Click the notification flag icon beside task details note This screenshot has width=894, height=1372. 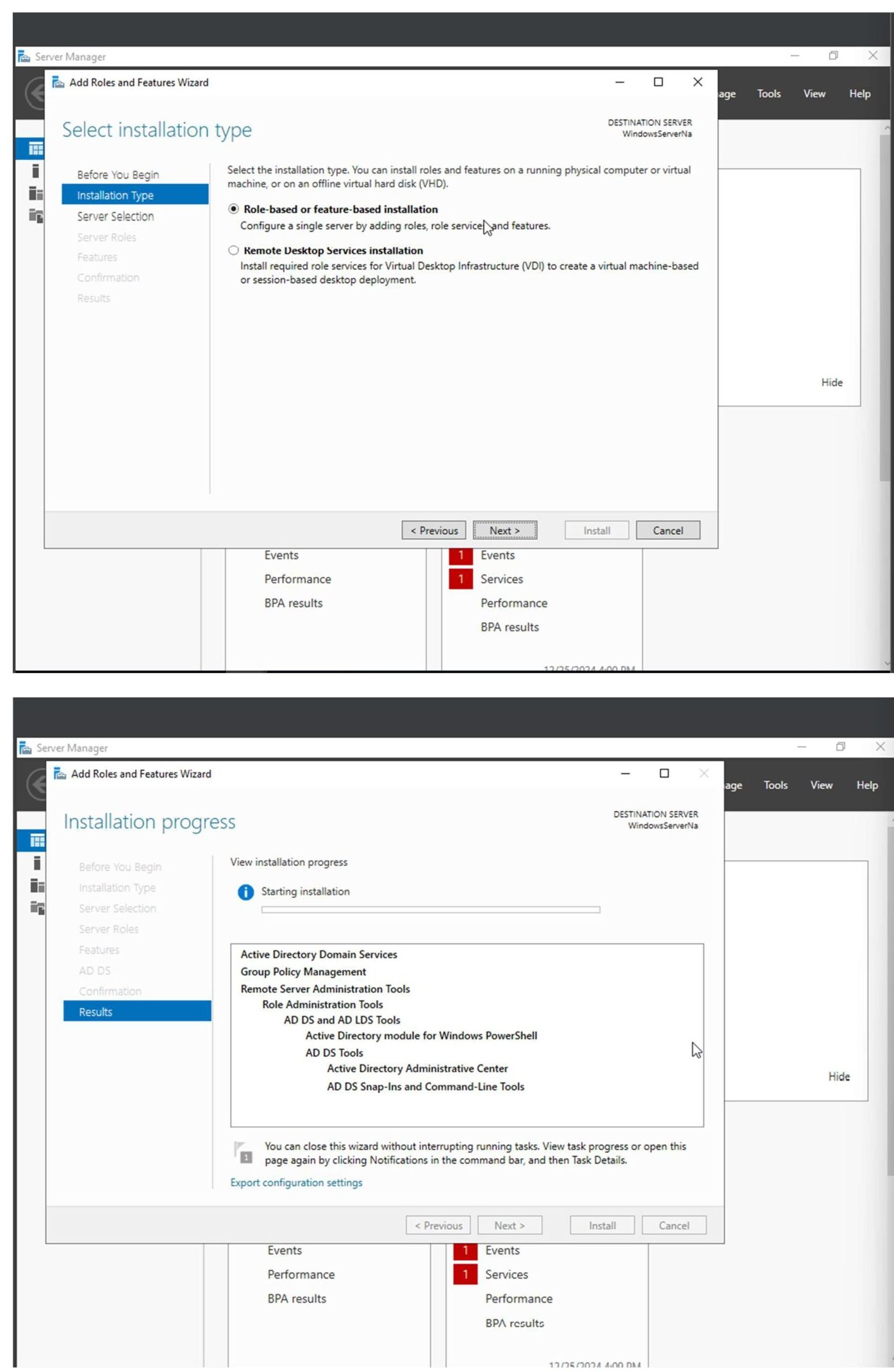click(x=244, y=1152)
